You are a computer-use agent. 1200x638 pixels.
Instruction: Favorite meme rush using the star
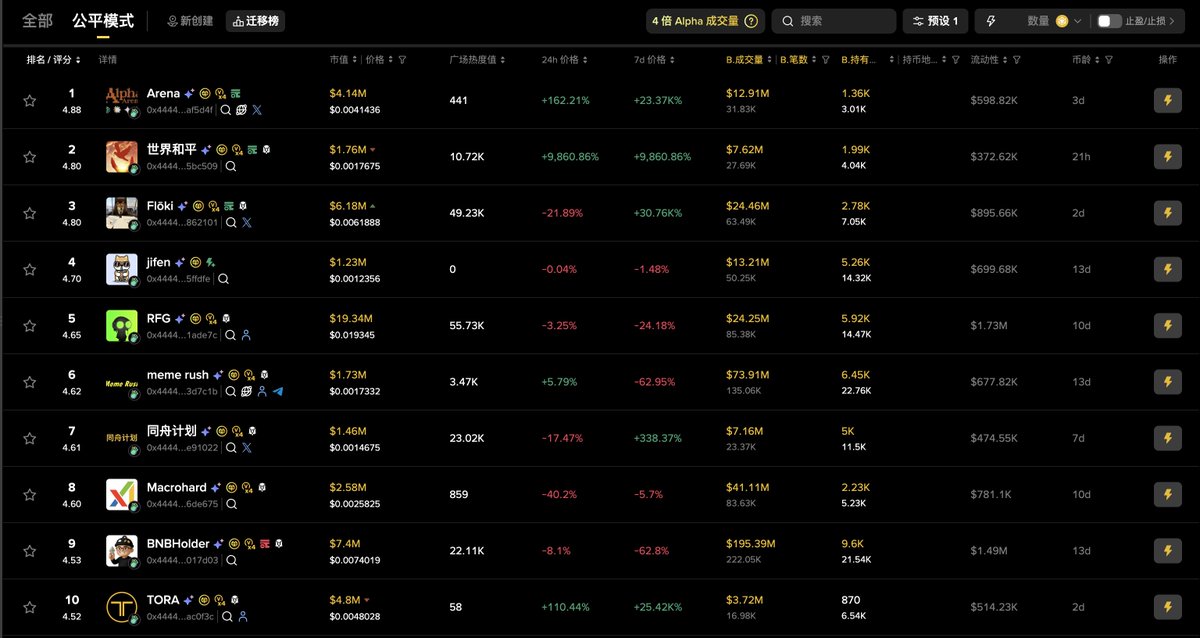coord(30,382)
